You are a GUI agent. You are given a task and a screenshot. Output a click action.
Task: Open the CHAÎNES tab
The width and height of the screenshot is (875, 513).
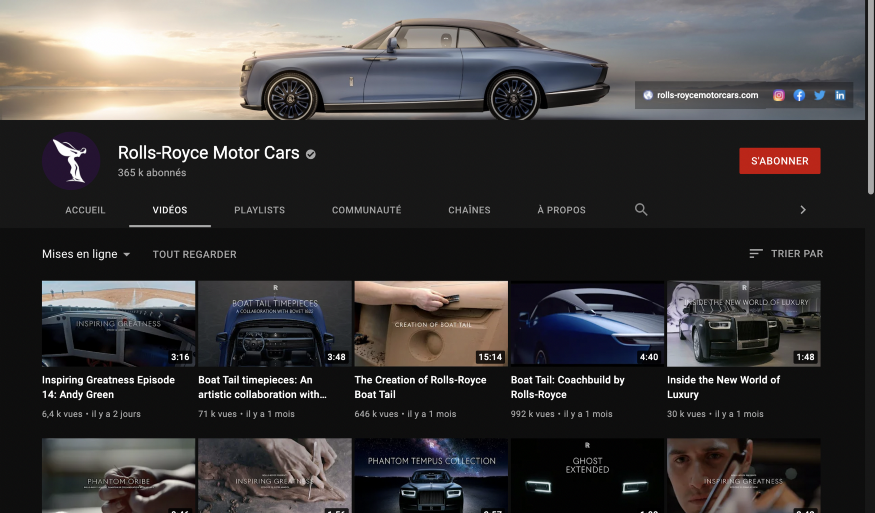tap(469, 210)
